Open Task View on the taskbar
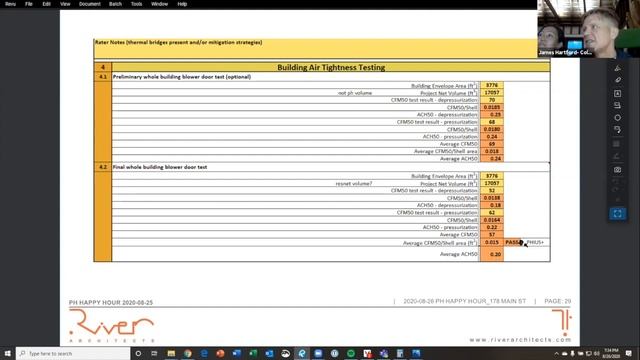 click(154, 353)
